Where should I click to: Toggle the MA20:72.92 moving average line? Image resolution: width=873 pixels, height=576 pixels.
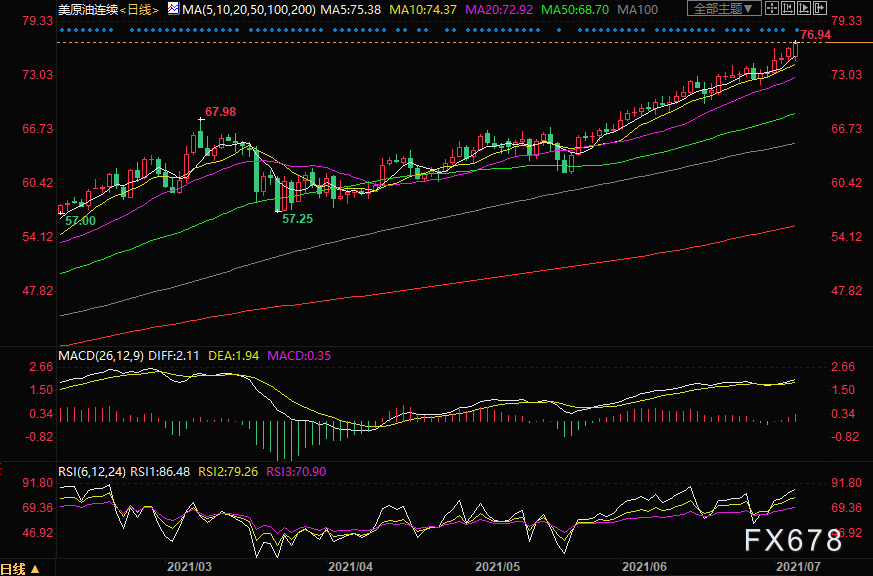point(499,9)
